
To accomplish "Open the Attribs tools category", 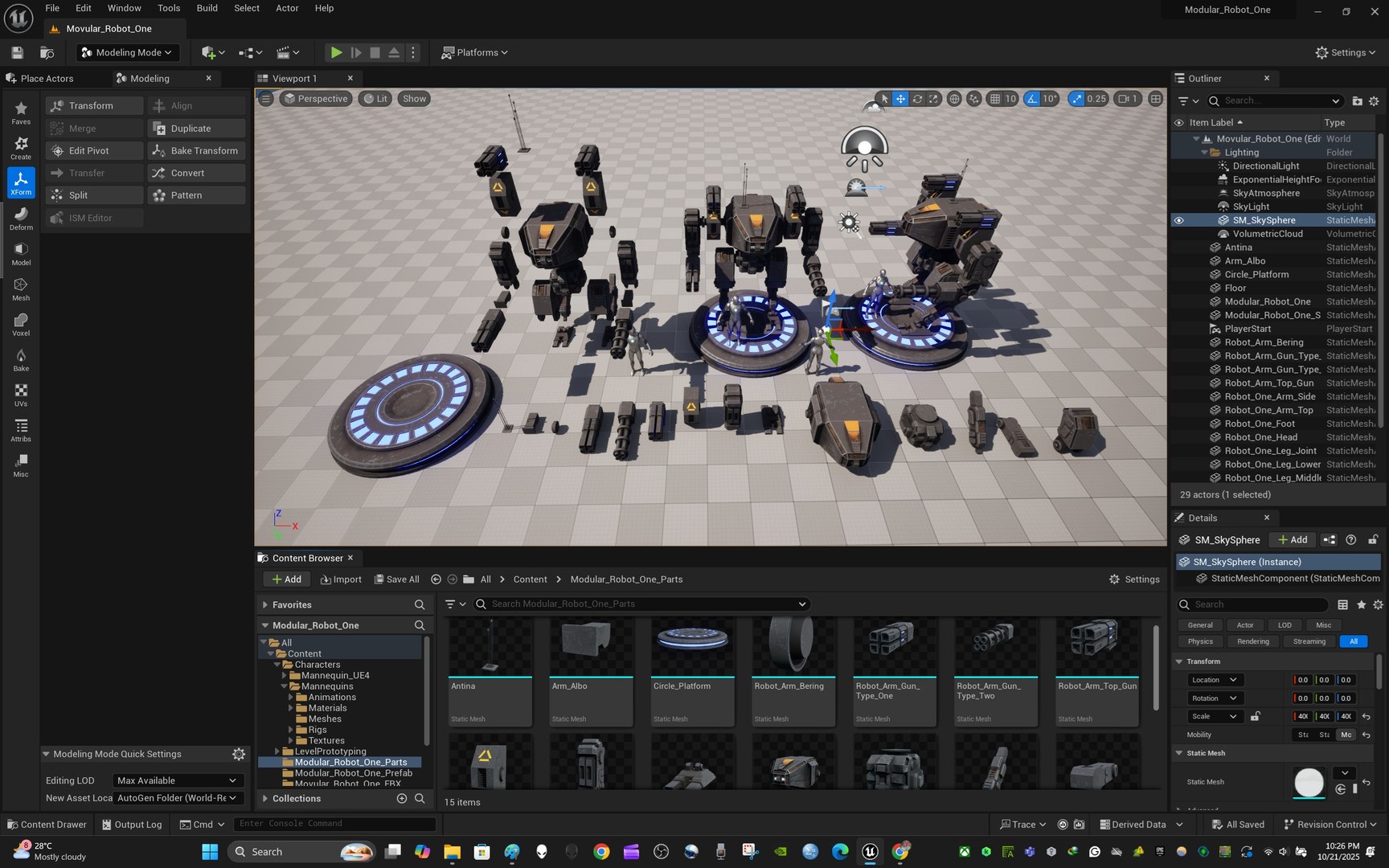I will pos(21,430).
